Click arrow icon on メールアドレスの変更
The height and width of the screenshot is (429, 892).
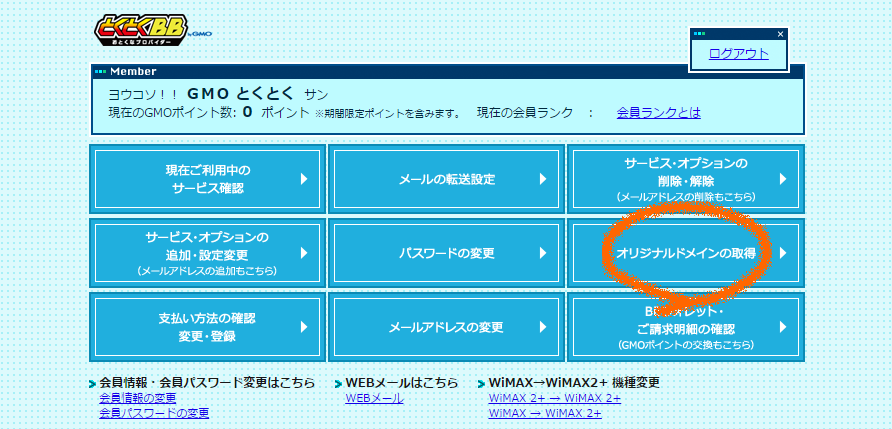543,327
